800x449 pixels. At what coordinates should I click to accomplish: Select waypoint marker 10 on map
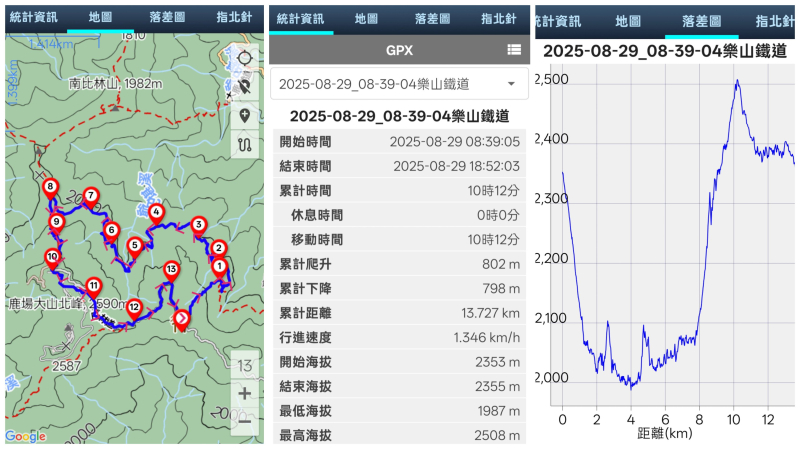point(52,259)
